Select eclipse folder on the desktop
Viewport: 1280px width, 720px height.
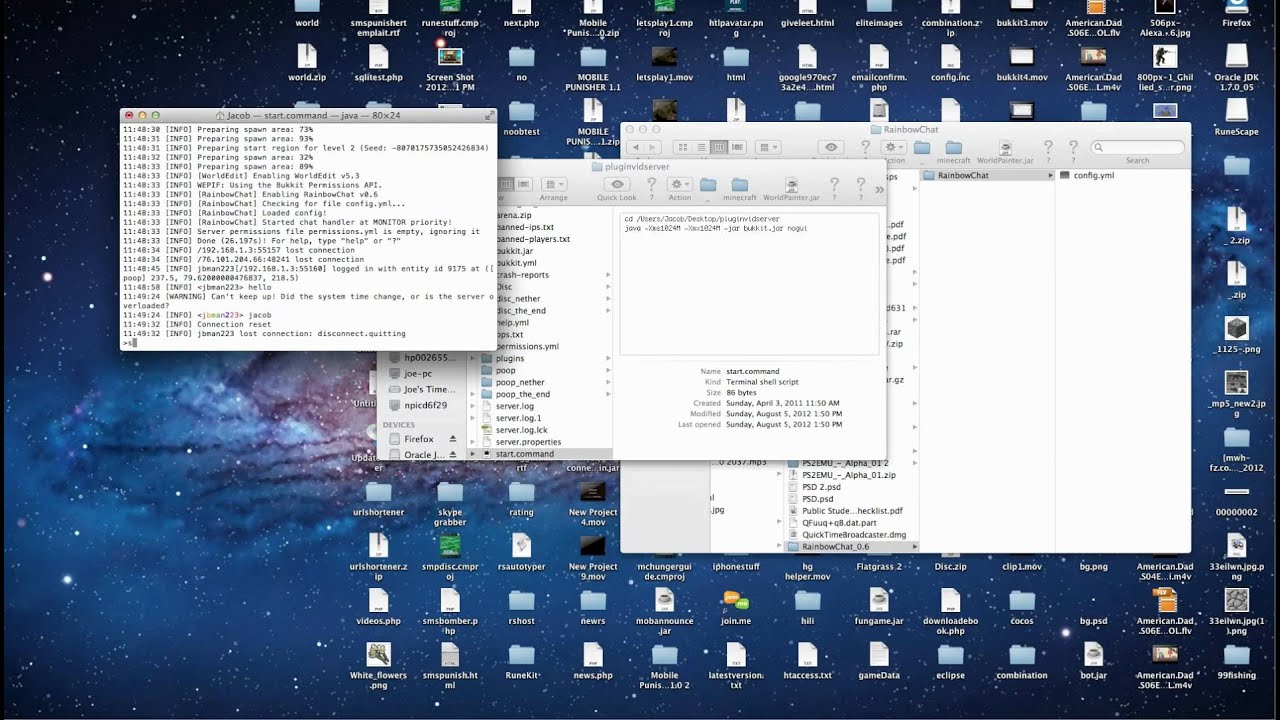point(950,661)
